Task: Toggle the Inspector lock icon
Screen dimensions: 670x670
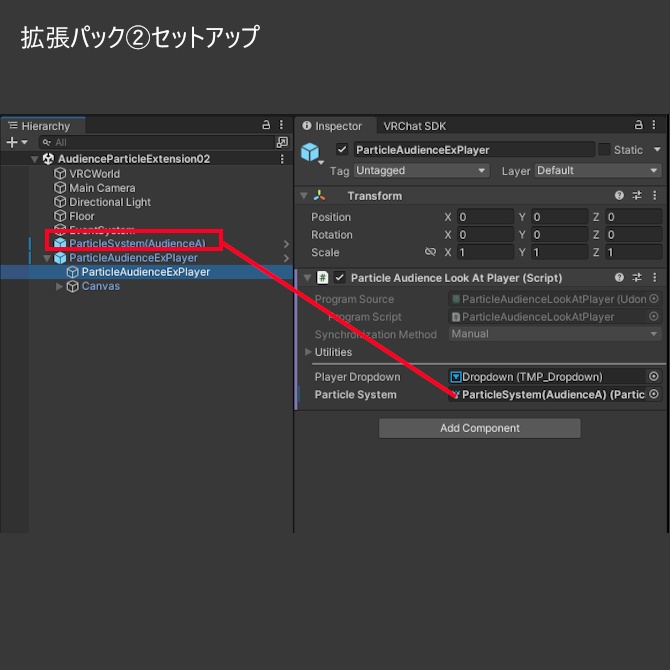Action: [x=638, y=125]
